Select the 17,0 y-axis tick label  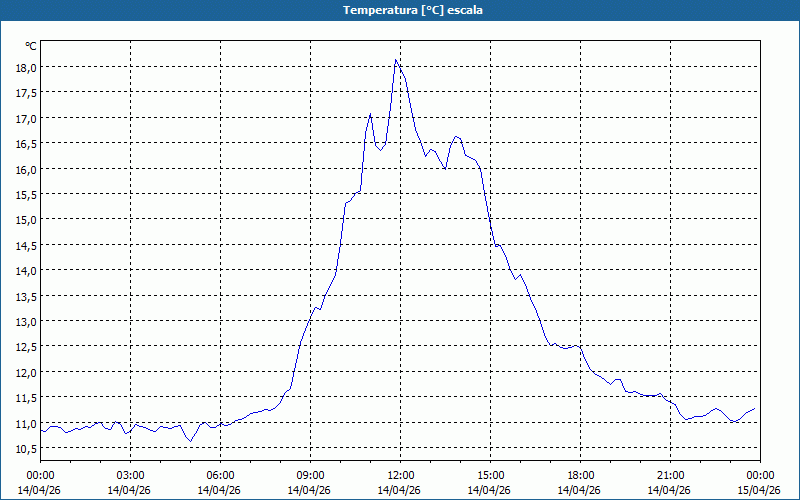25,118
